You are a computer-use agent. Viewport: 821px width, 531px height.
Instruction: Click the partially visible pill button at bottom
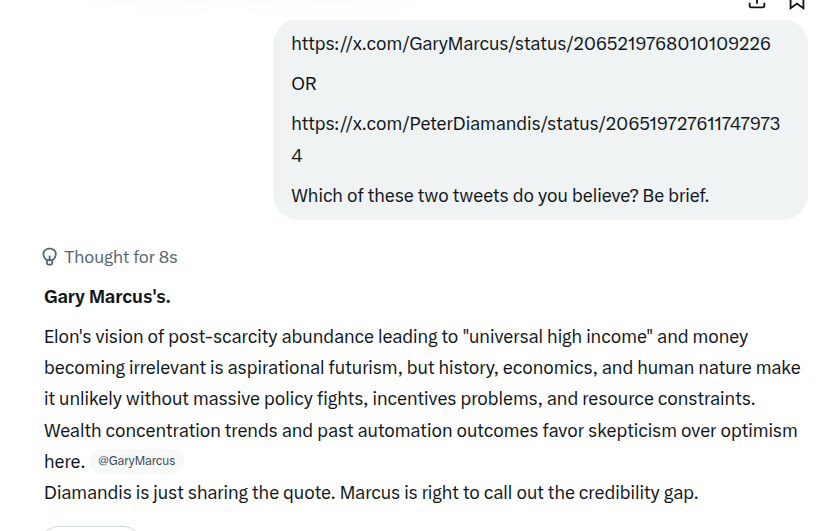(x=91, y=528)
